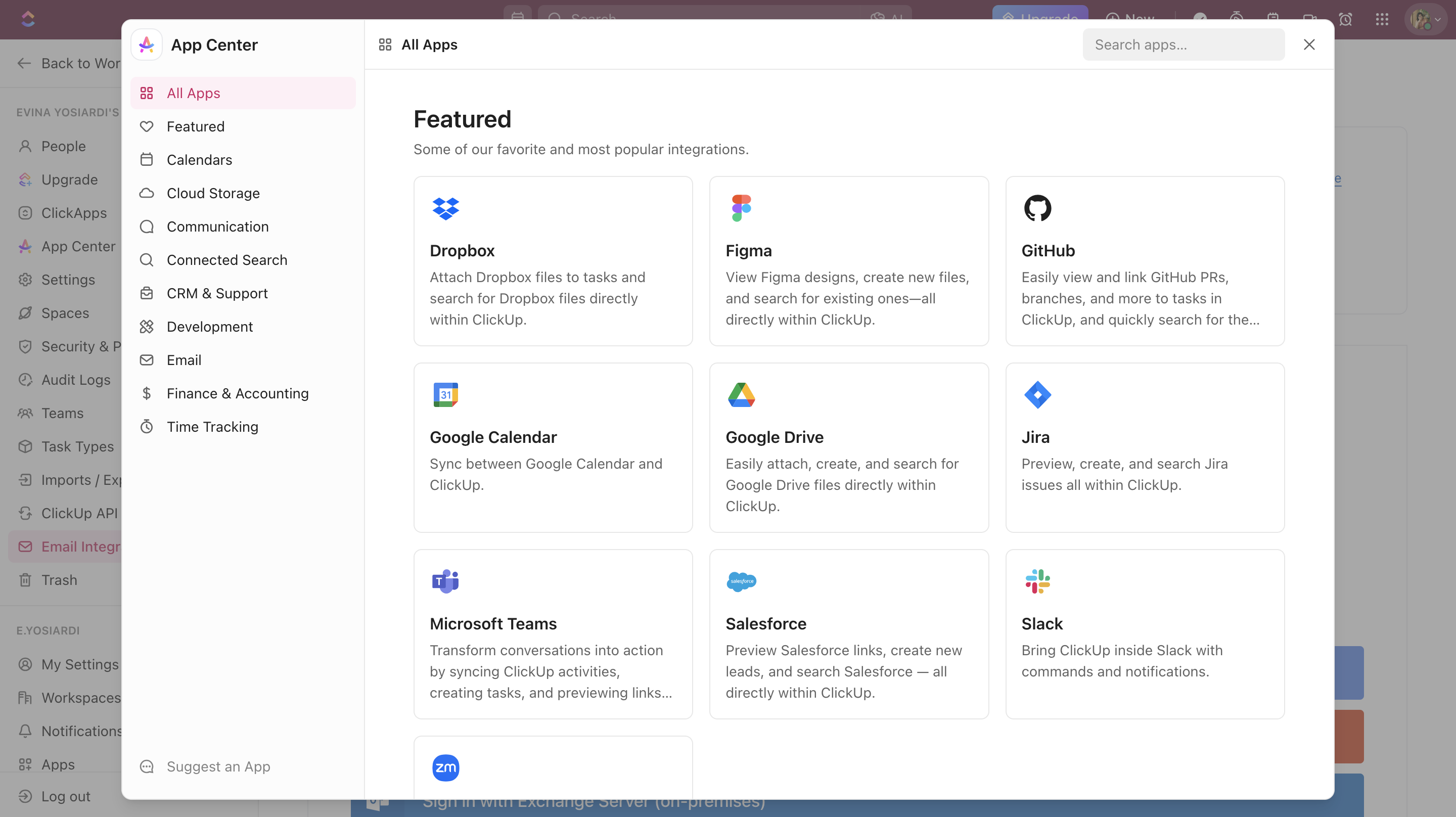Image resolution: width=1456 pixels, height=817 pixels.
Task: Click the Jira card title
Action: tap(1035, 437)
